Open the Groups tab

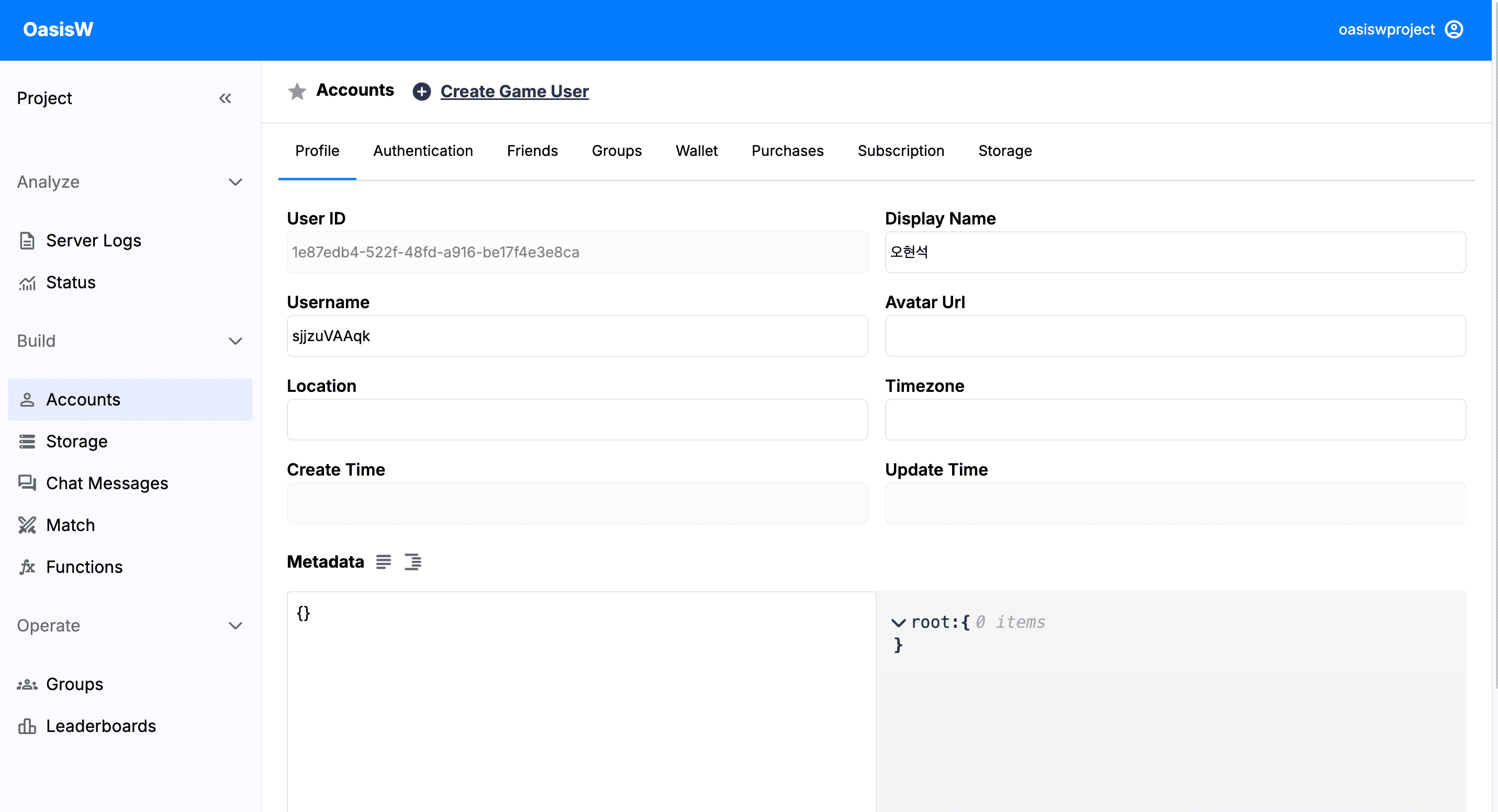click(617, 151)
